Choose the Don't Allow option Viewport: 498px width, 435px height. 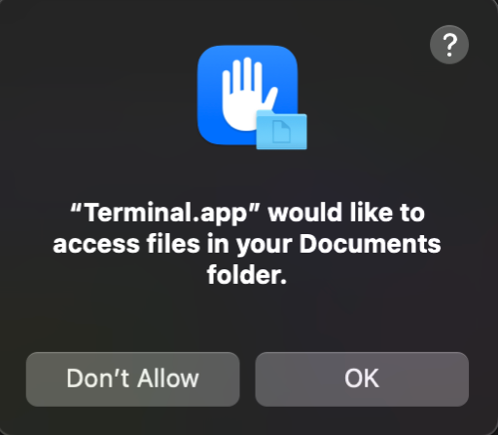point(133,379)
